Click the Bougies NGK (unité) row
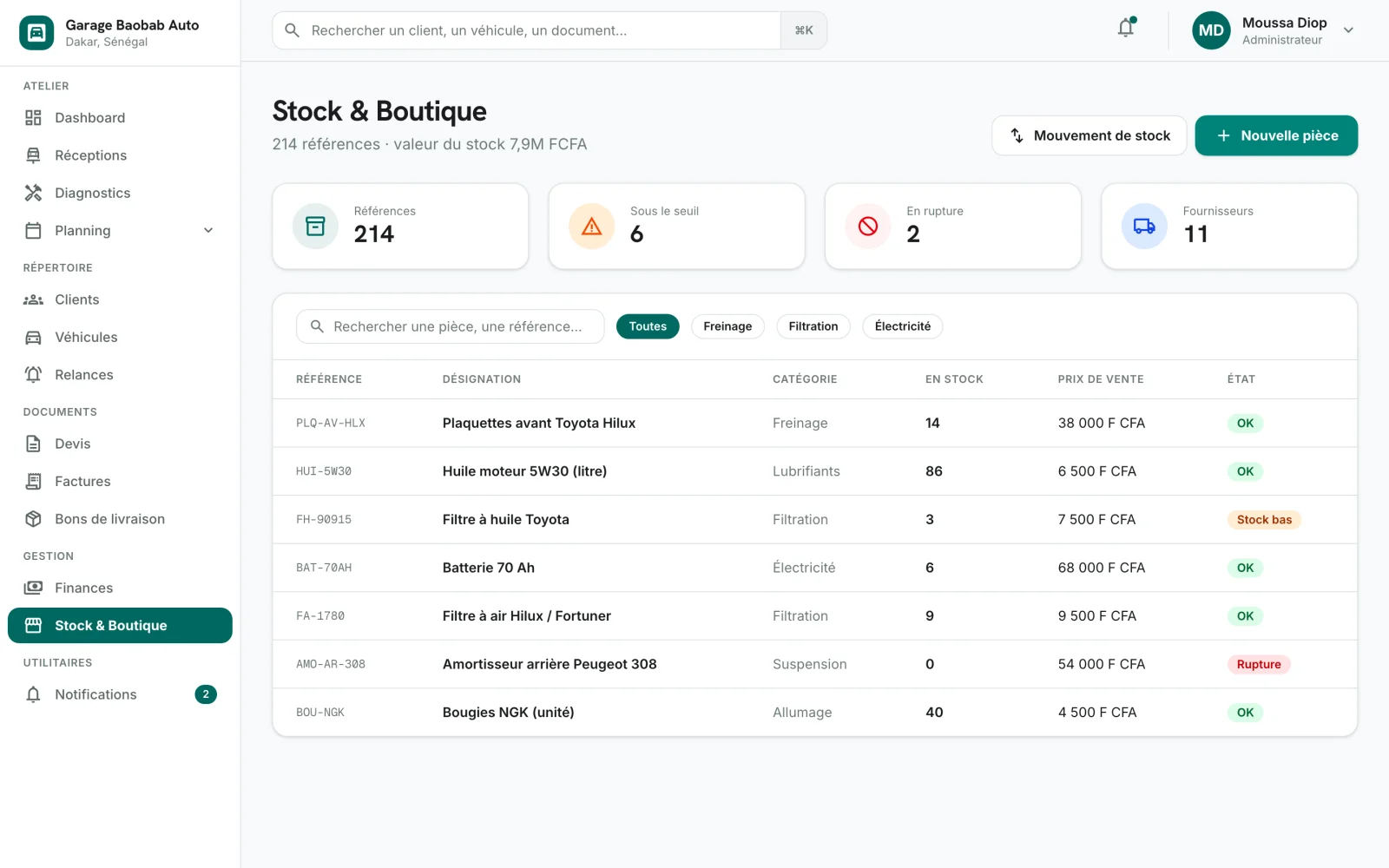 (814, 713)
